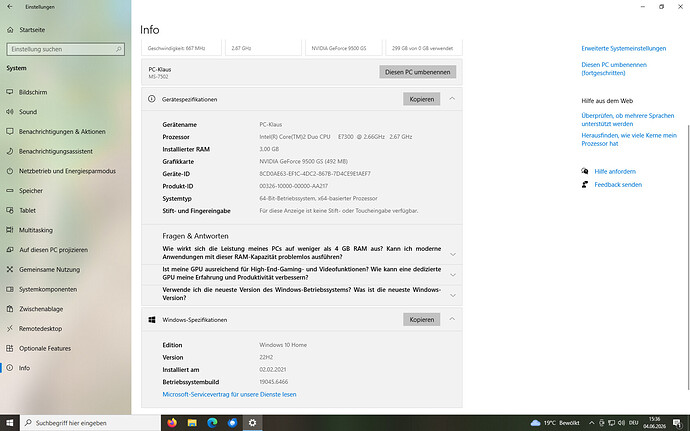Viewport: 690px width, 431px height.
Task: Click the Benachrichtigungsassistent moon icon
Action: pyautogui.click(x=10, y=151)
